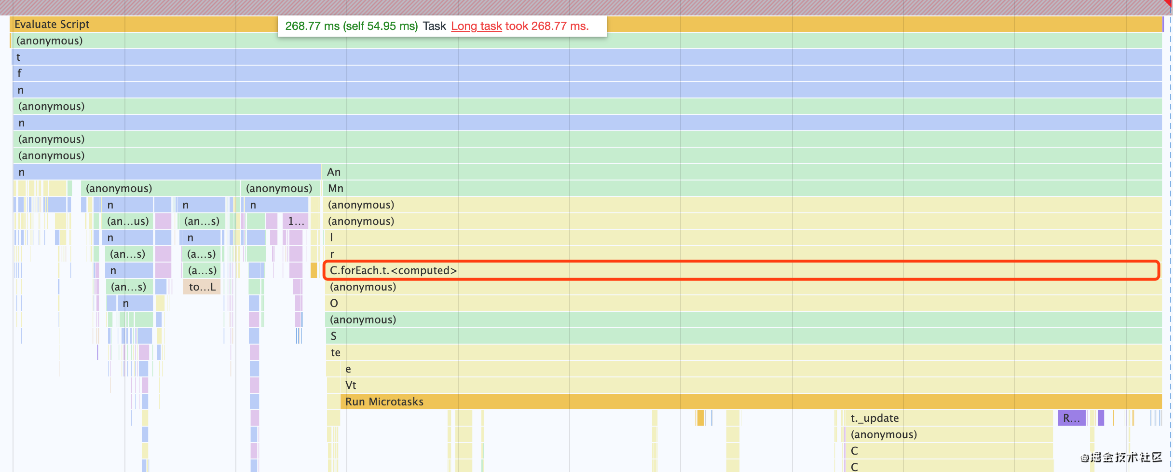Select the 'O' call frame

click(x=742, y=304)
